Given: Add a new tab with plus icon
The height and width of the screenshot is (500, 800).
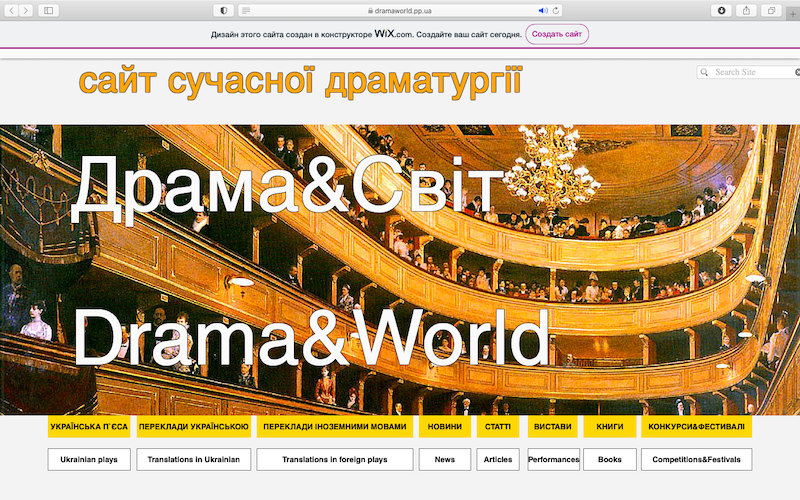Looking at the screenshot, I should (793, 14).
